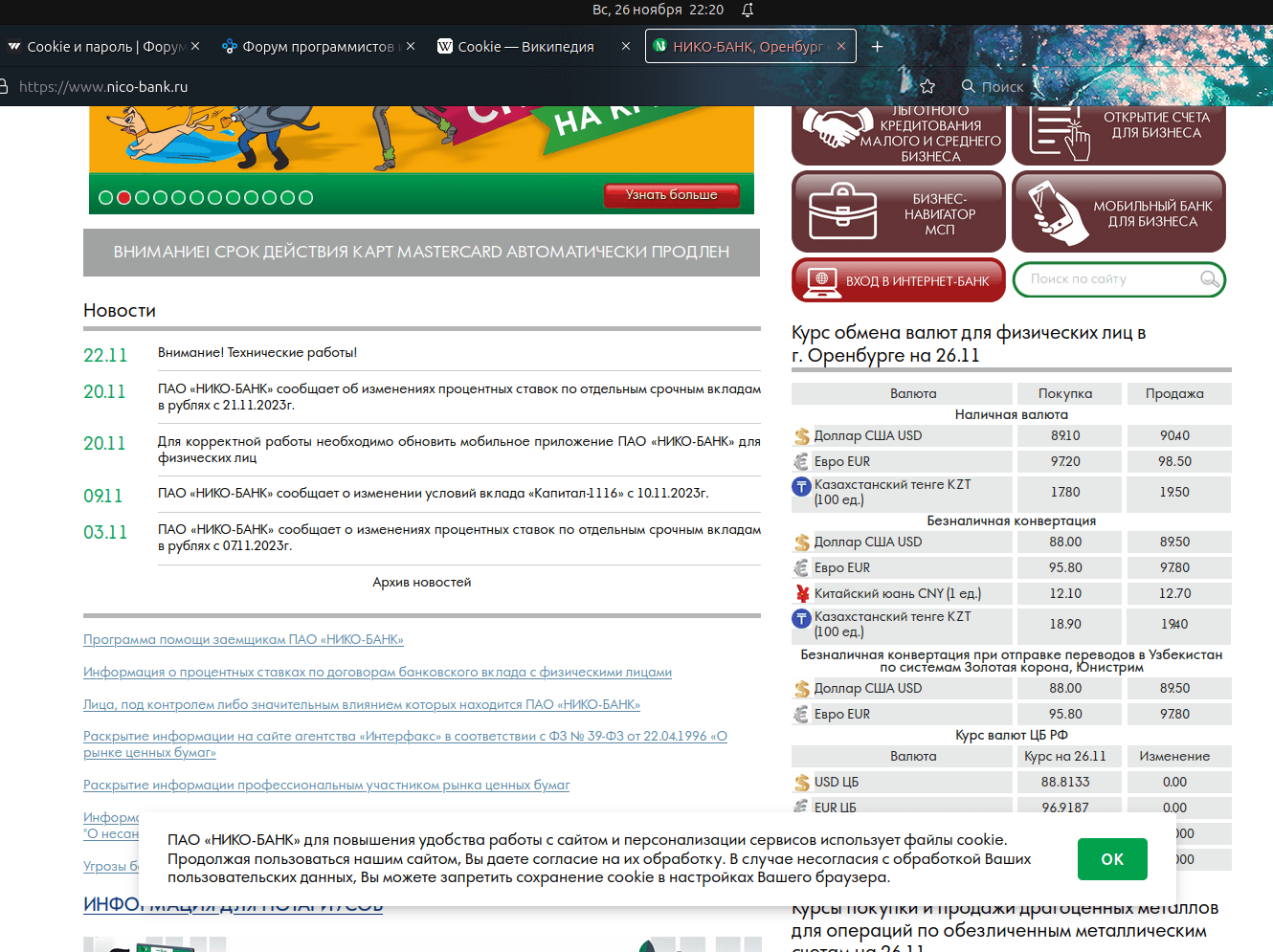Image resolution: width=1273 pixels, height=952 pixels.
Task: Open the Архив новостей link
Action: click(421, 582)
